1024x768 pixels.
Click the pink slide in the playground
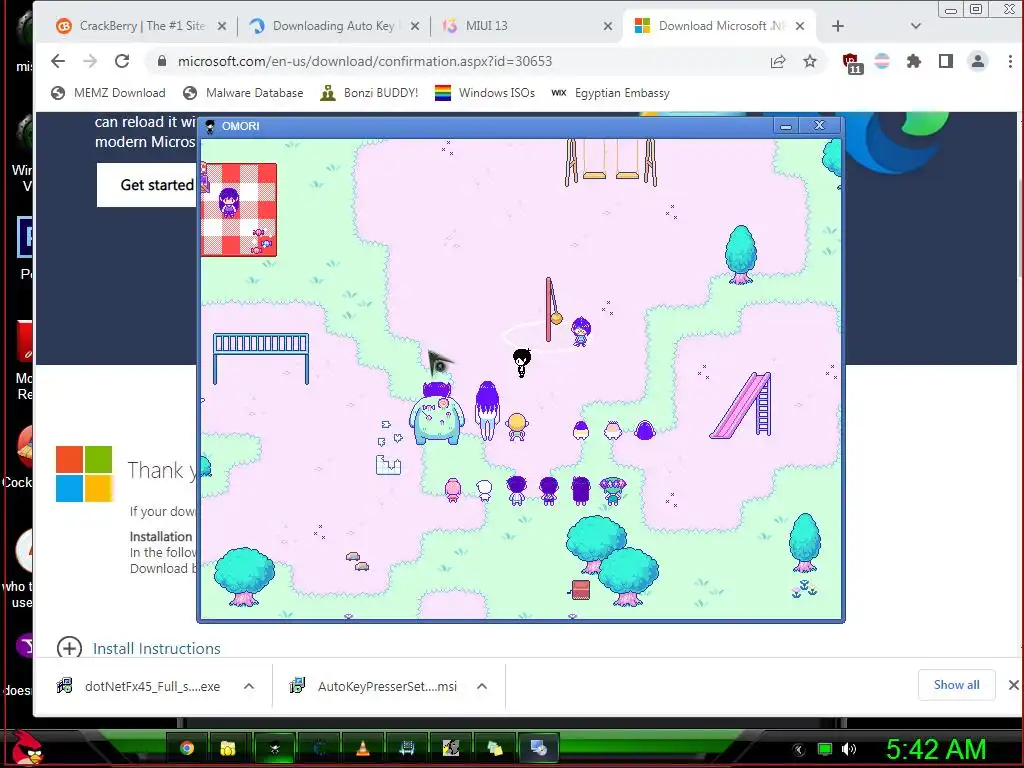tap(742, 405)
